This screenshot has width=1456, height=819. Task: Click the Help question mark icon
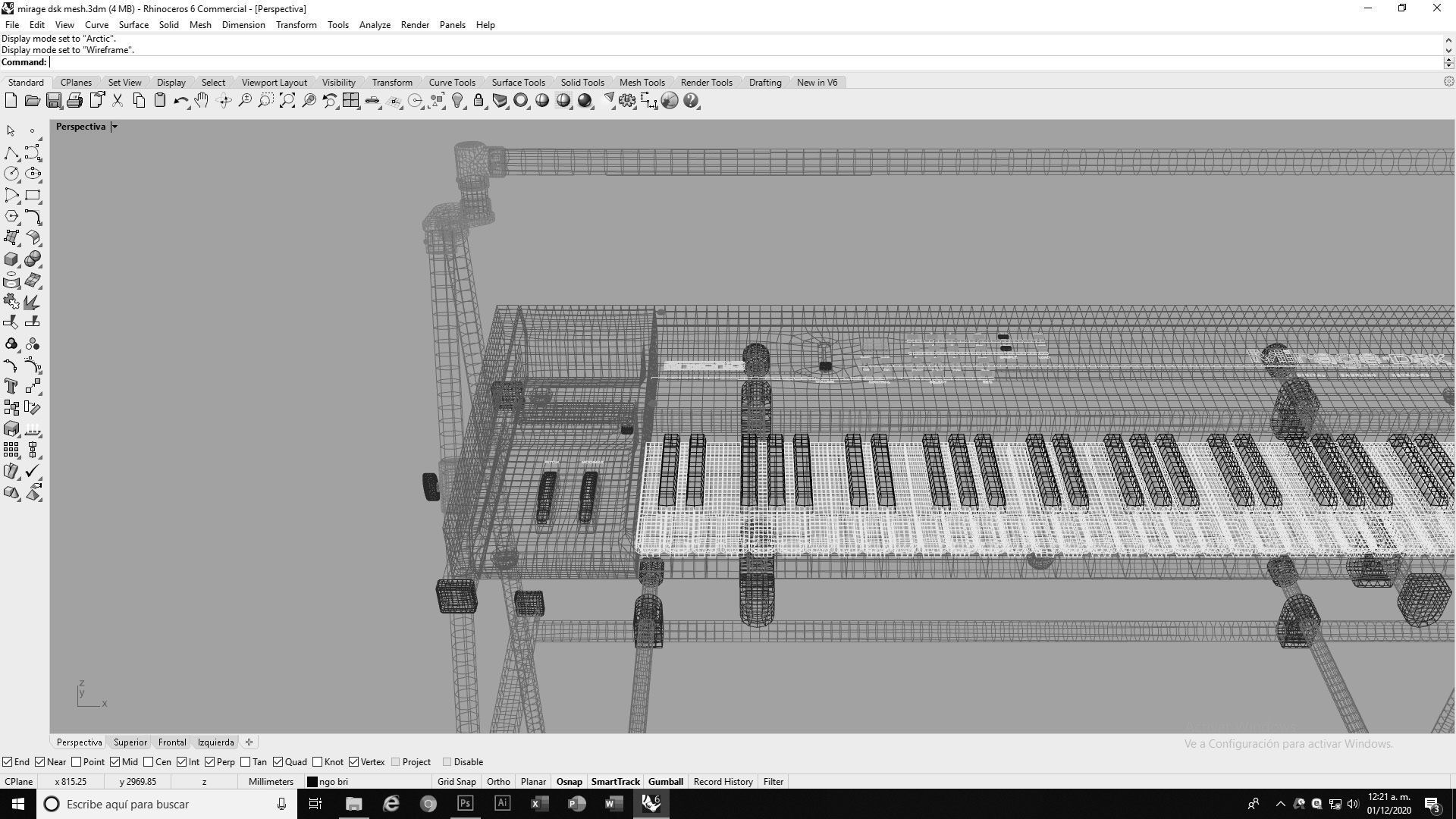click(691, 100)
